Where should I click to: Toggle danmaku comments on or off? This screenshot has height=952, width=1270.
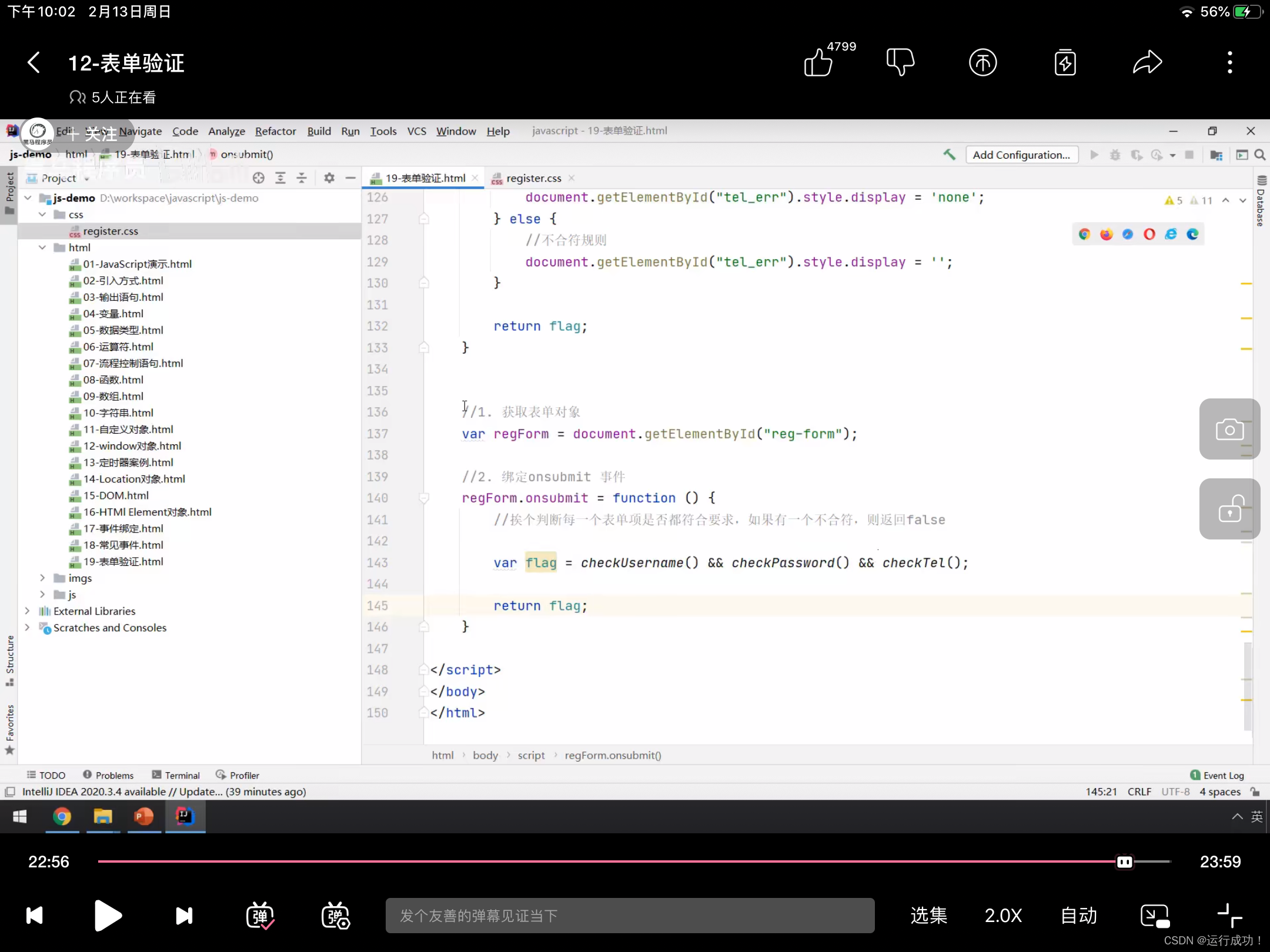[260, 916]
